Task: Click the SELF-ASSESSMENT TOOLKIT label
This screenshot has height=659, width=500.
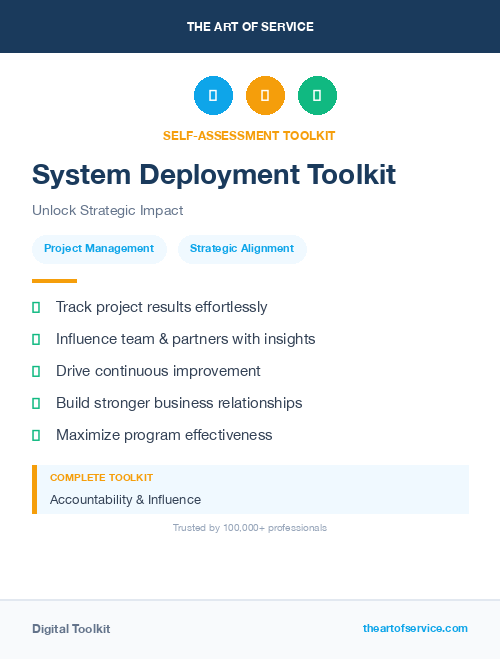Action: point(249,136)
